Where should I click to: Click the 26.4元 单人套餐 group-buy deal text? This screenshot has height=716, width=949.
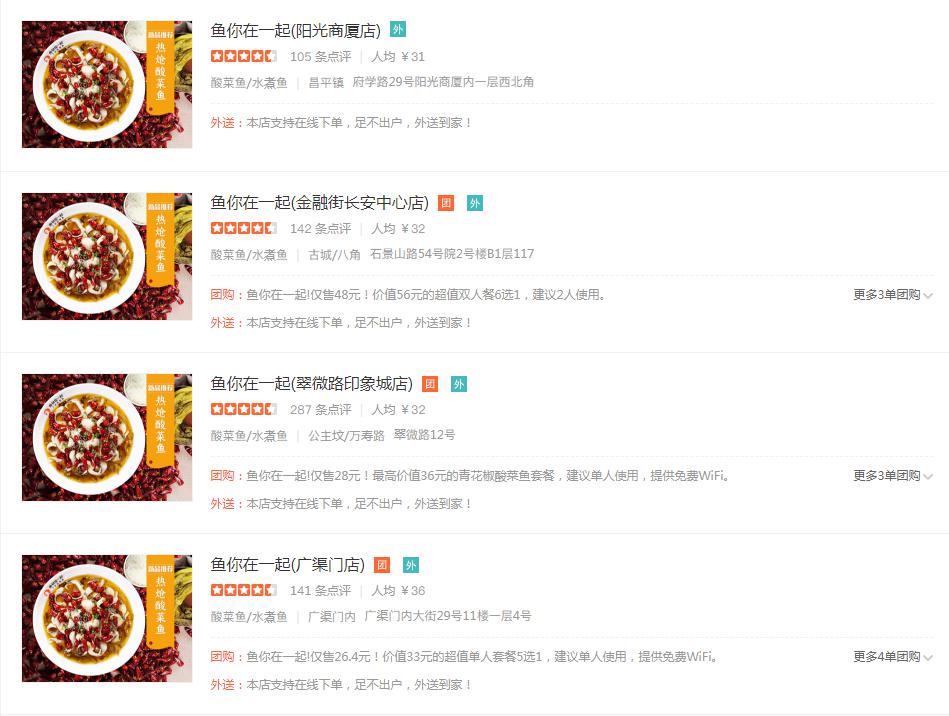click(x=482, y=657)
